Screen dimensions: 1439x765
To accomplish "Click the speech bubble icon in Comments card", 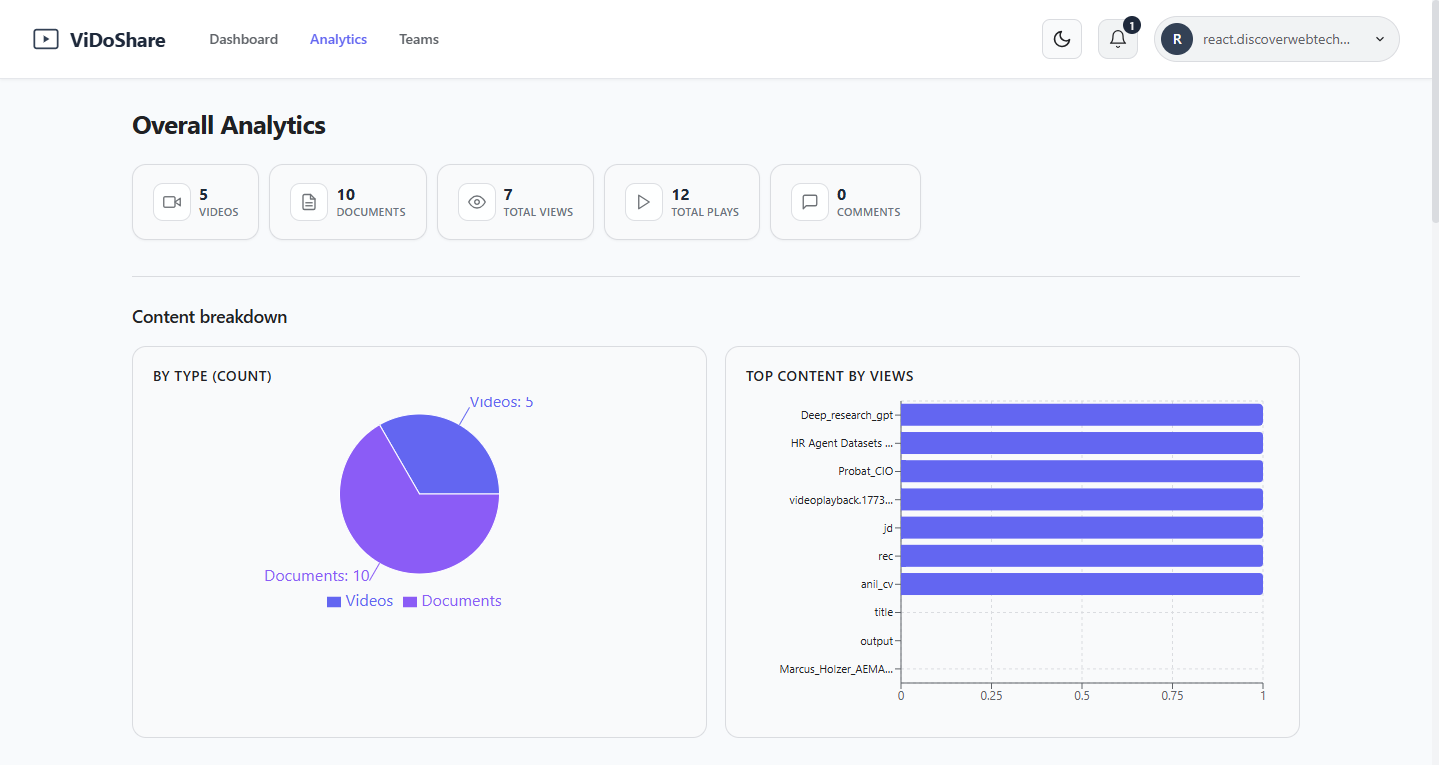I will pyautogui.click(x=810, y=202).
